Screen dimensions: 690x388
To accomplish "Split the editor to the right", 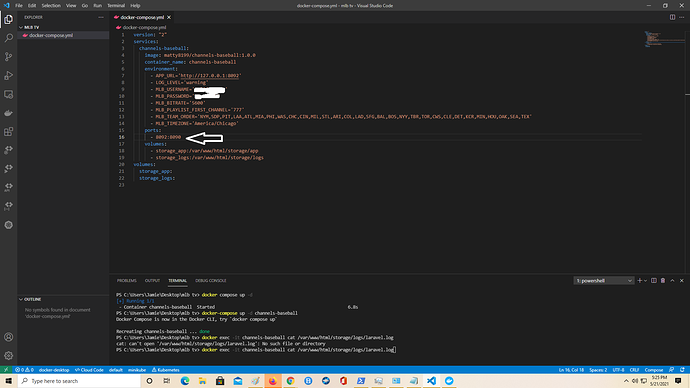I will (x=672, y=17).
